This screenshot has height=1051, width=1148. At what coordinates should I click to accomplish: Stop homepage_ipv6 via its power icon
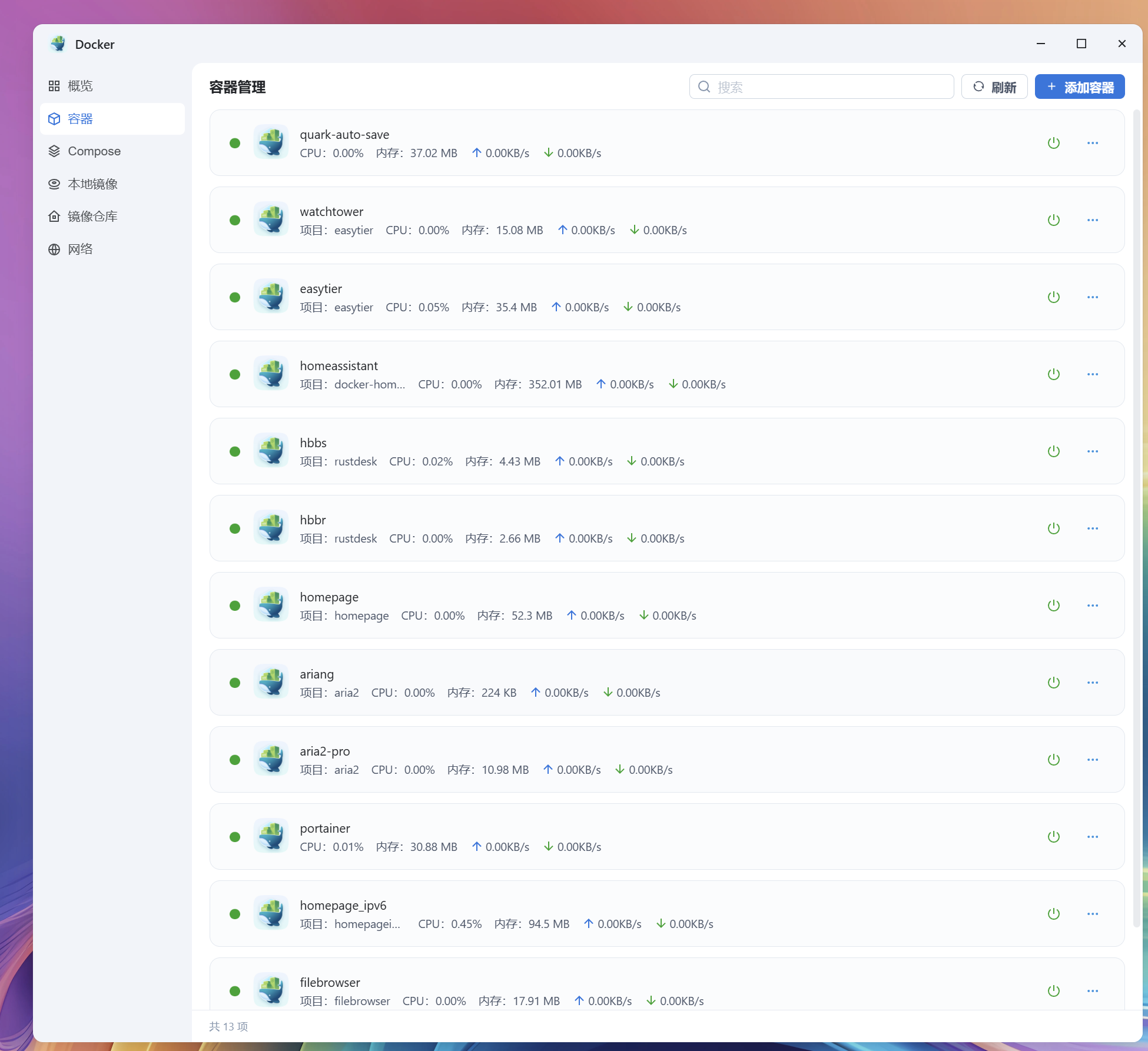1054,914
